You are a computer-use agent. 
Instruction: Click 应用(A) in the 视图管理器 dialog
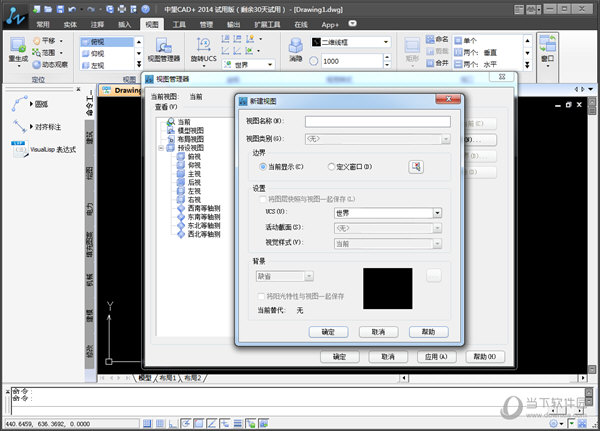(436, 356)
